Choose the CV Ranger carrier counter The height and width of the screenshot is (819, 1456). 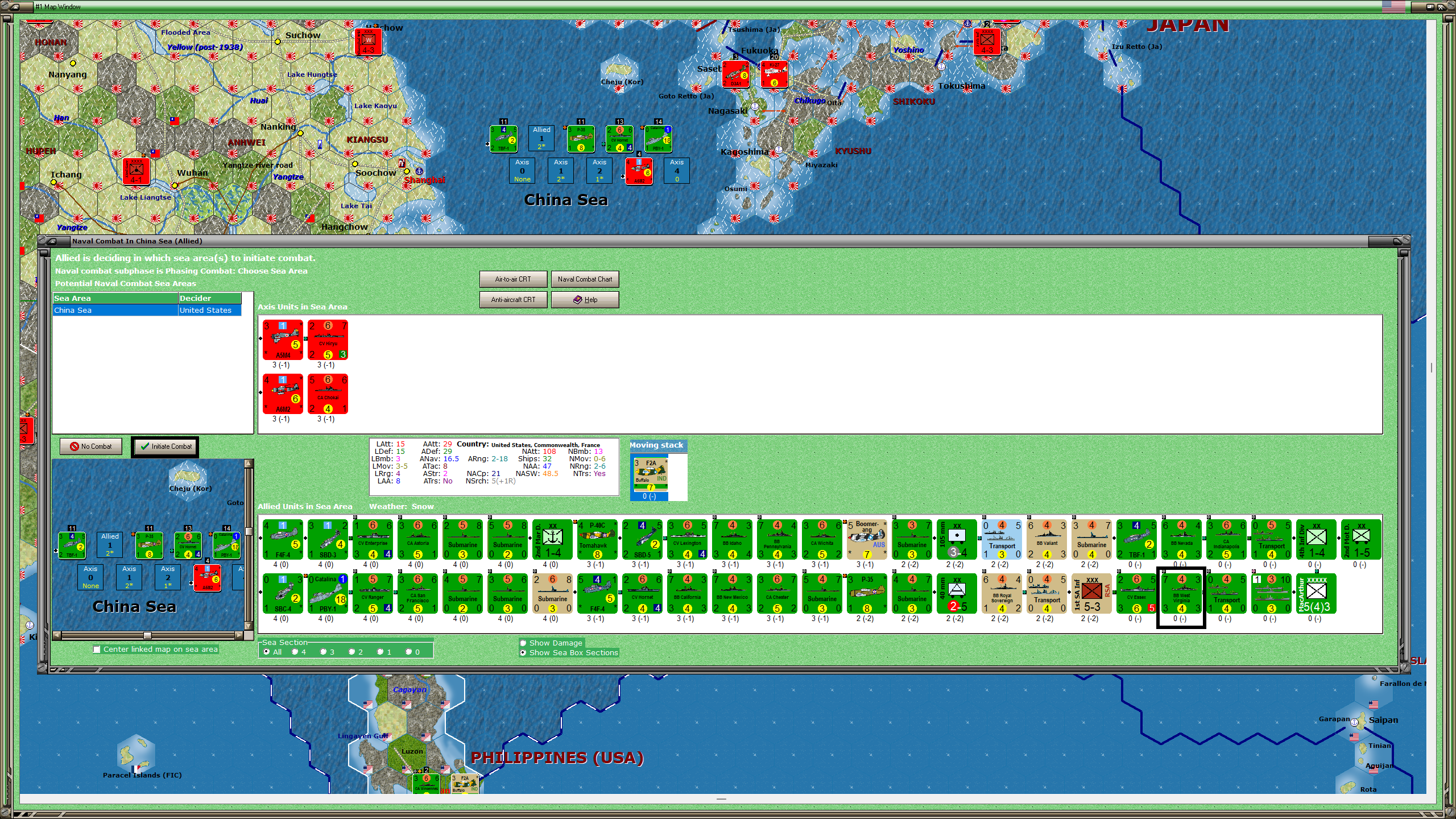pos(373,593)
